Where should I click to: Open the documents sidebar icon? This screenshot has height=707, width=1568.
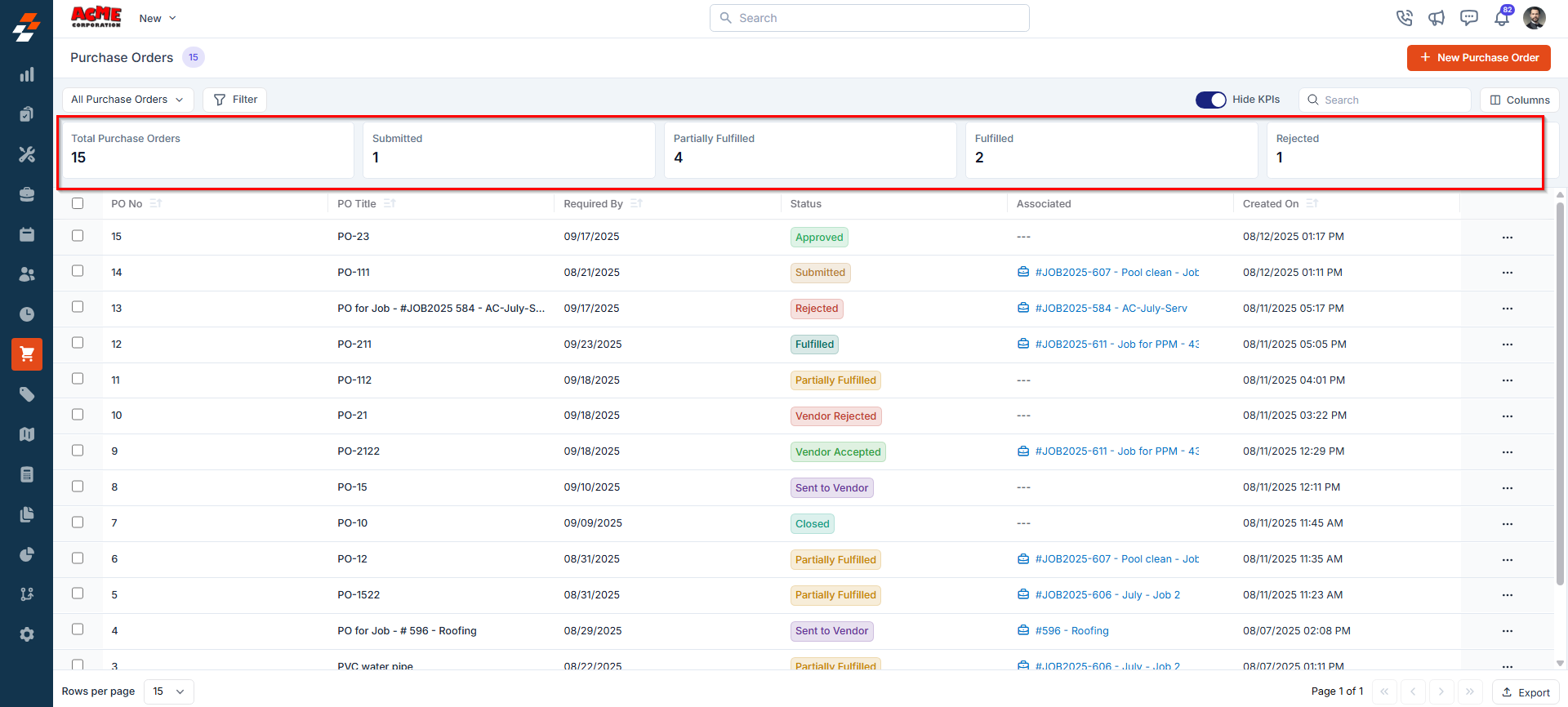tap(27, 514)
